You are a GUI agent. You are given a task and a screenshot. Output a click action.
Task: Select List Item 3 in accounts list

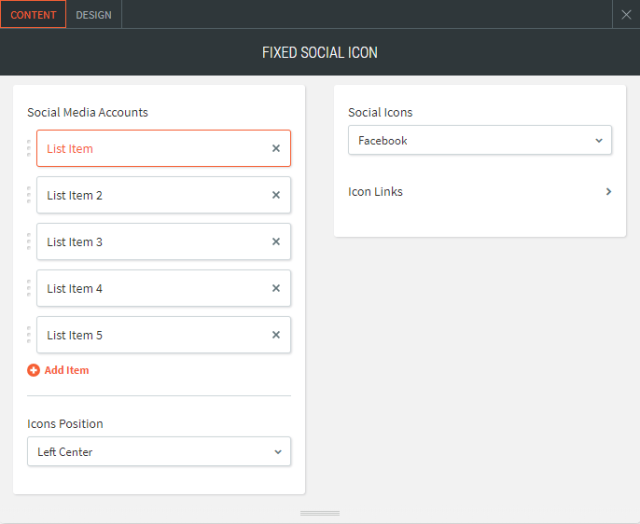click(x=150, y=242)
